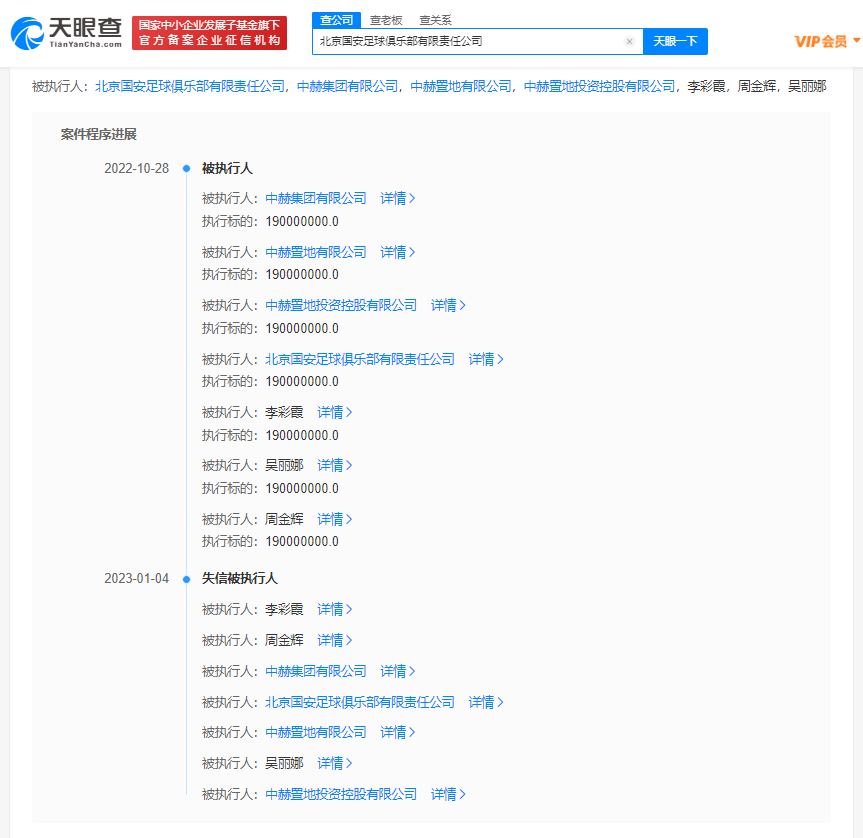Expand 详情 for 中赫集团有限公司 under 被执行人
The width and height of the screenshot is (863, 838).
click(x=397, y=198)
